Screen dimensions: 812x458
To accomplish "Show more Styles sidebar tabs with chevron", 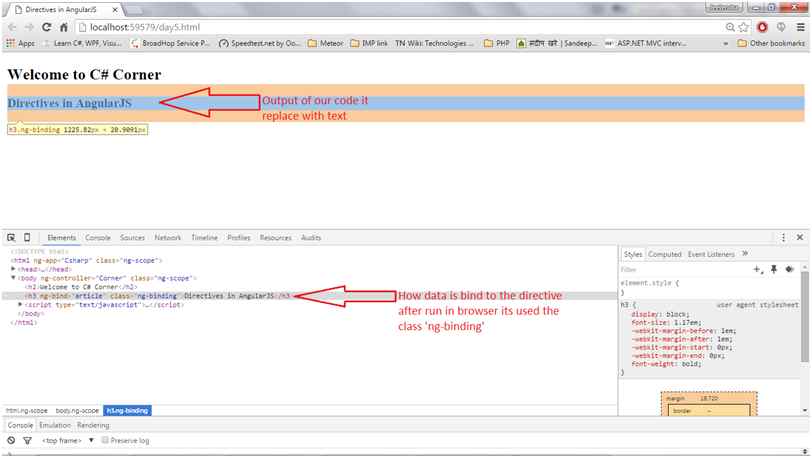I will [745, 254].
